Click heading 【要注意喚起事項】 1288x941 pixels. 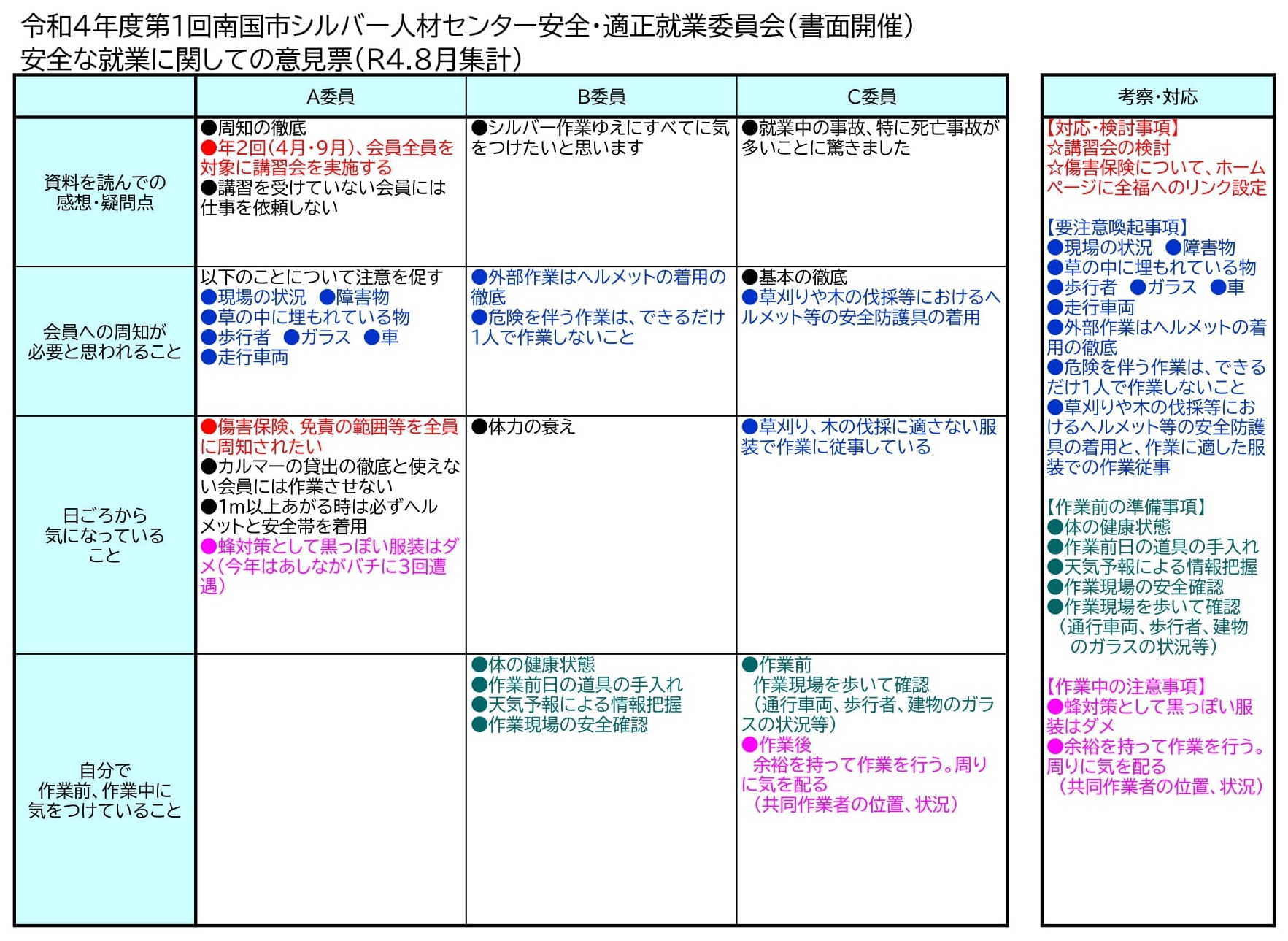pos(1117,228)
